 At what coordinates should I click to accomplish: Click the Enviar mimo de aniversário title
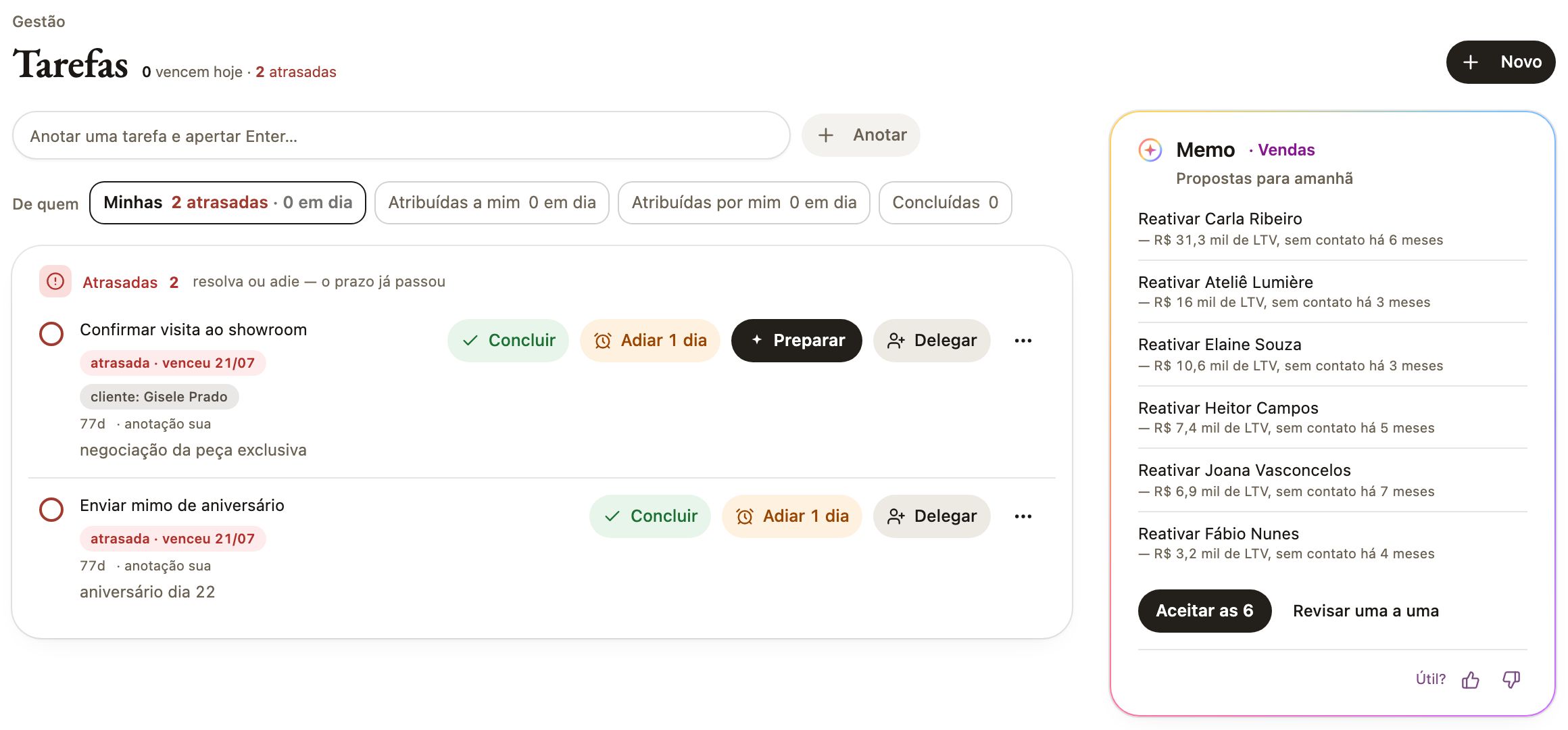pos(182,506)
